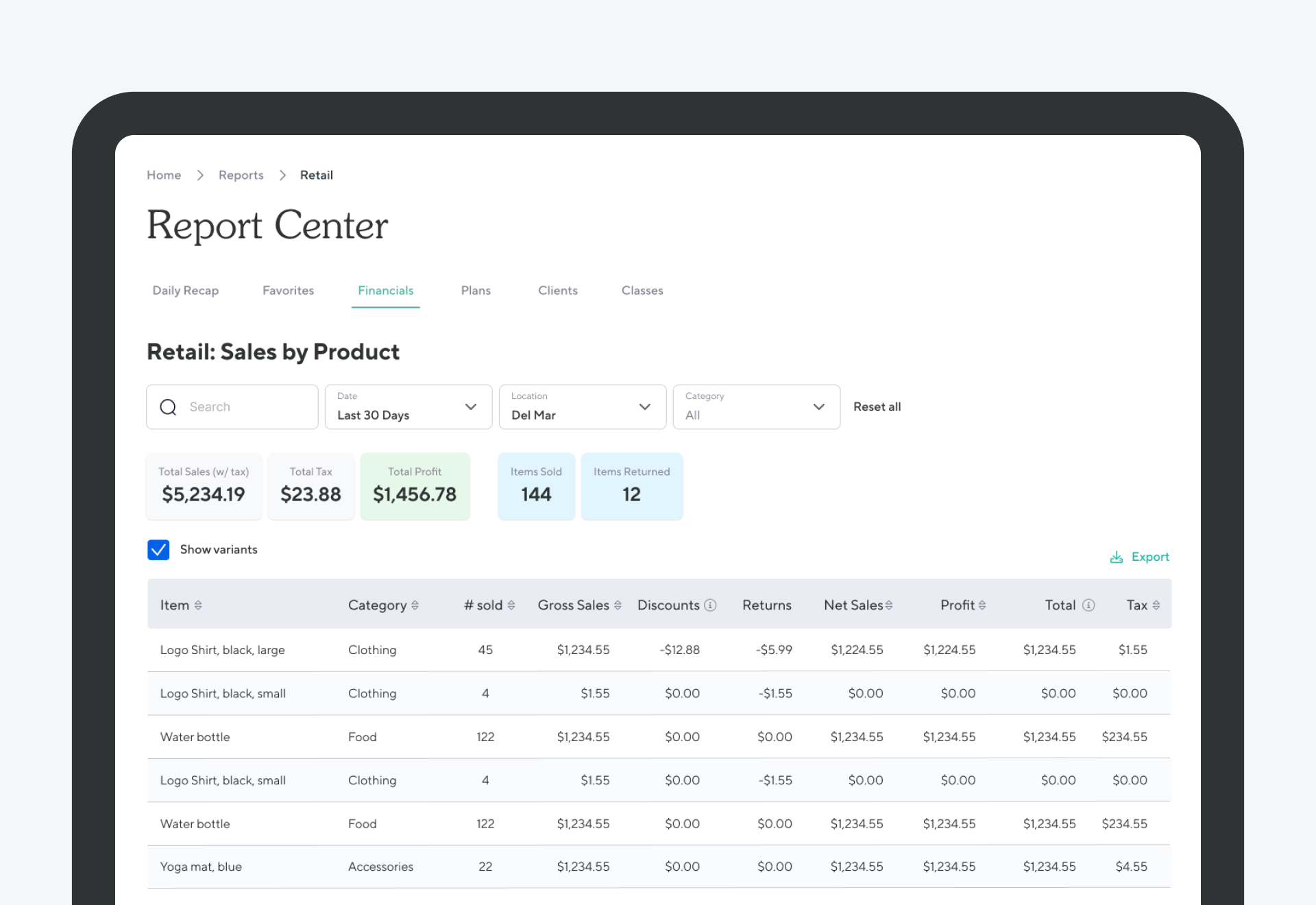Go to Reports in breadcrumb
This screenshot has height=905, width=1316.
pyautogui.click(x=241, y=176)
